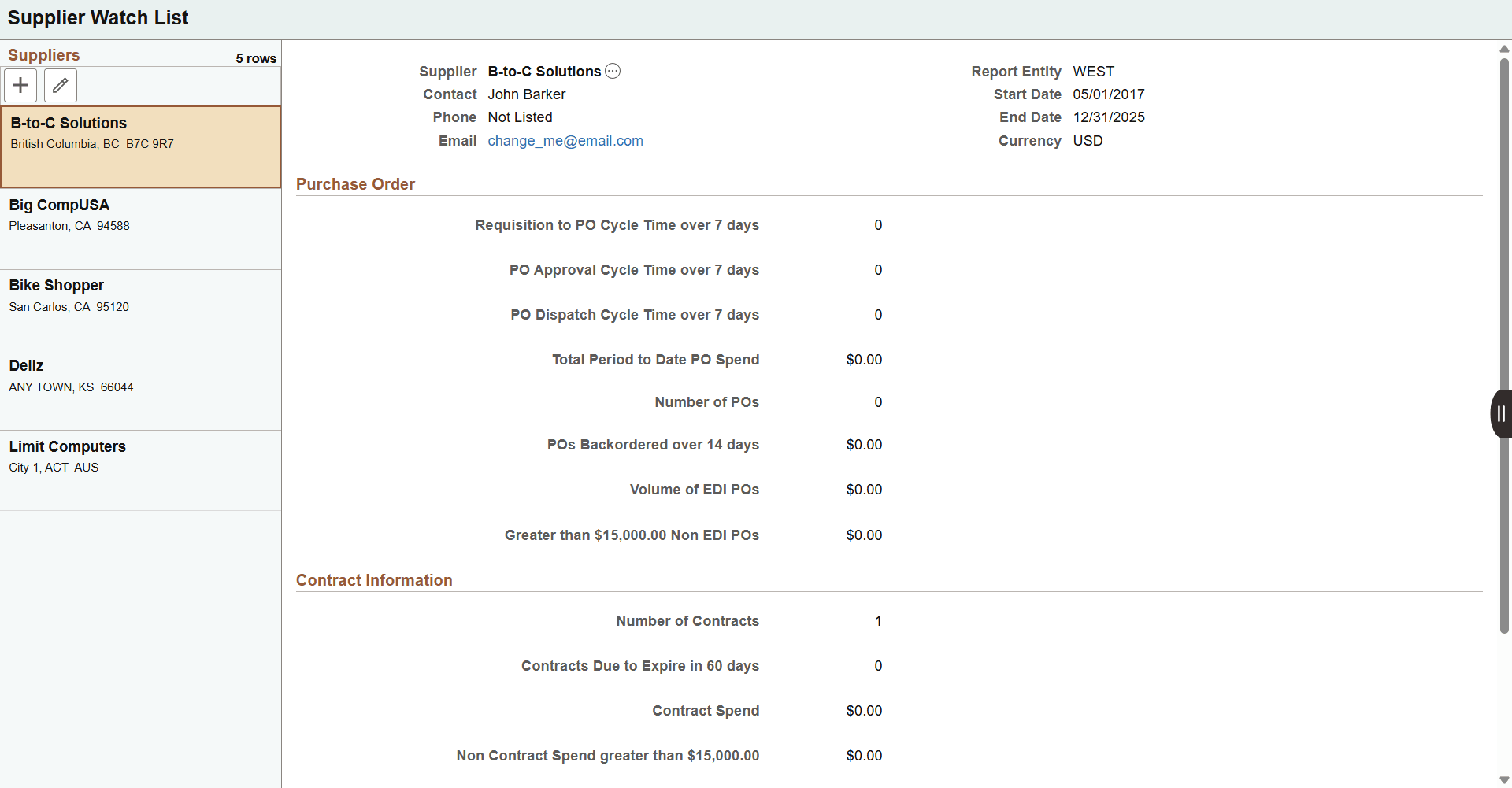Click the 5 rows label in Suppliers panel
This screenshot has width=1512, height=788.
coord(255,58)
